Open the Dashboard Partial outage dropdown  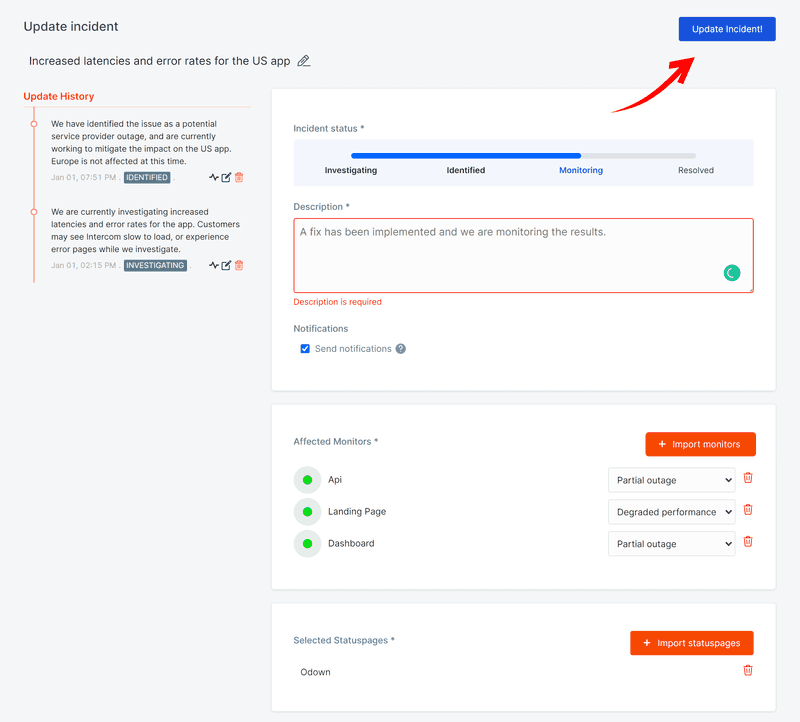(x=671, y=544)
